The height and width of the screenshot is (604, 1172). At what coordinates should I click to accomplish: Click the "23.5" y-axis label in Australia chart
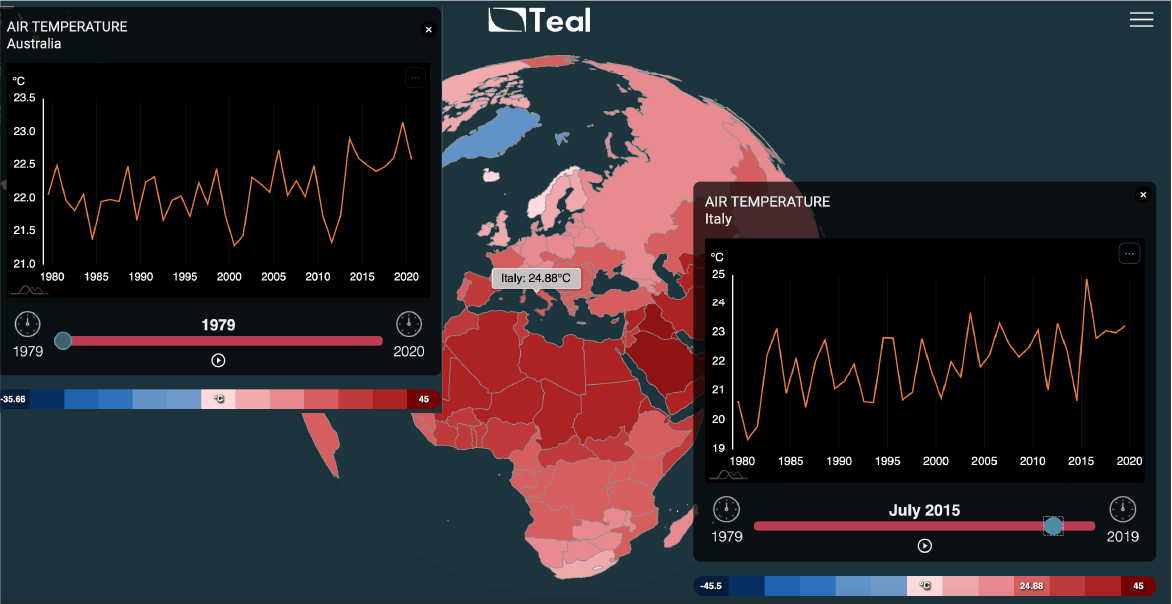pyautogui.click(x=25, y=99)
